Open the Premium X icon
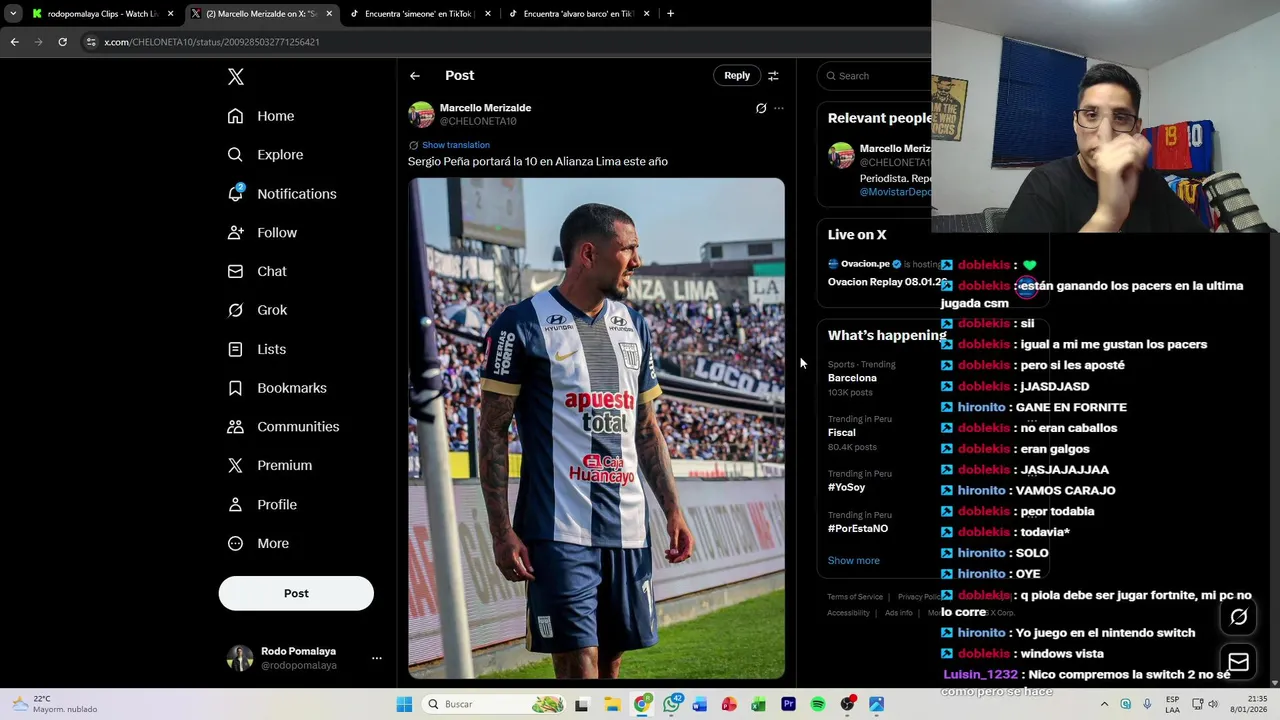Viewport: 1280px width, 720px height. click(x=235, y=465)
